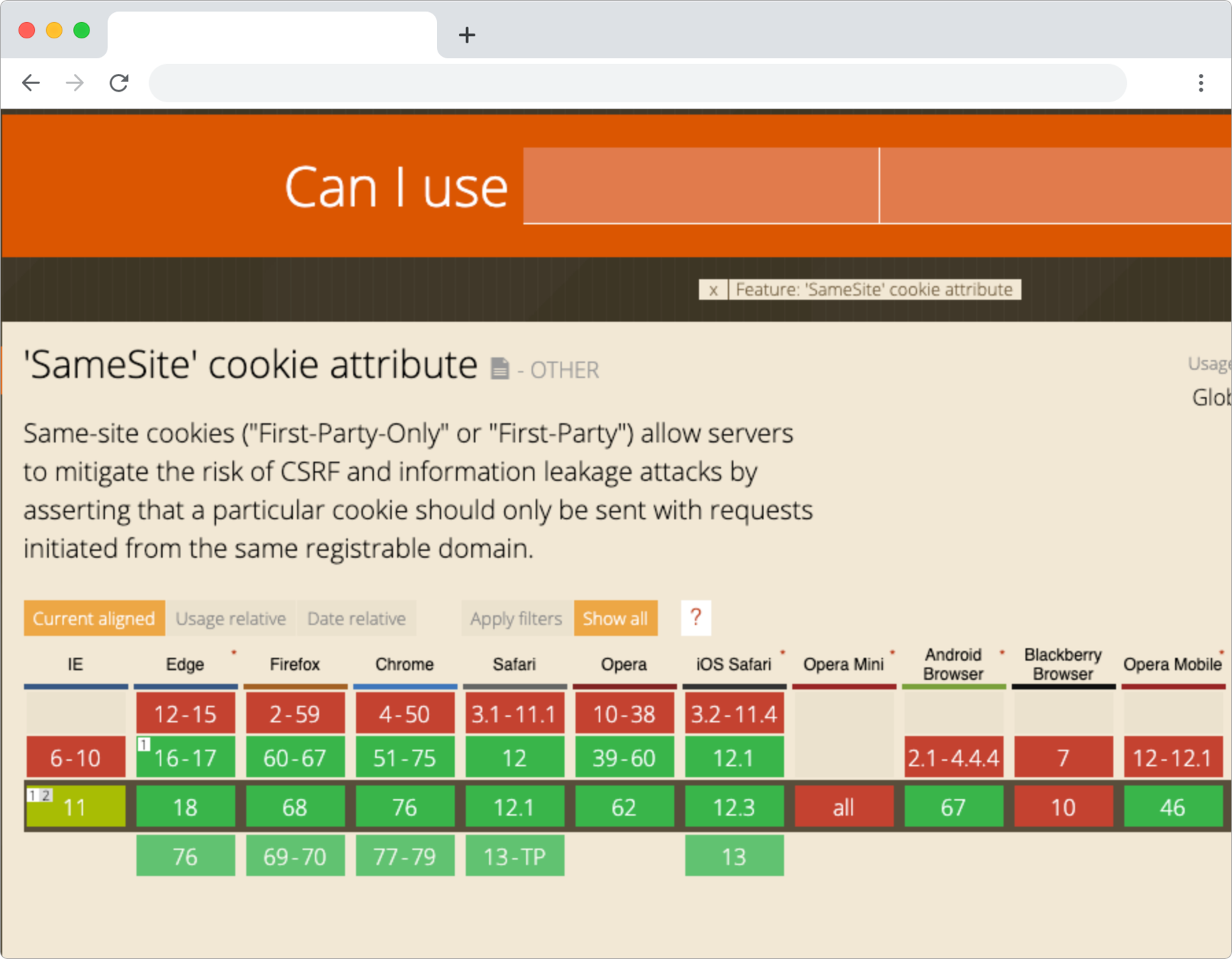Click the Android Browser column header
Image resolution: width=1232 pixels, height=959 pixels.
click(x=953, y=665)
